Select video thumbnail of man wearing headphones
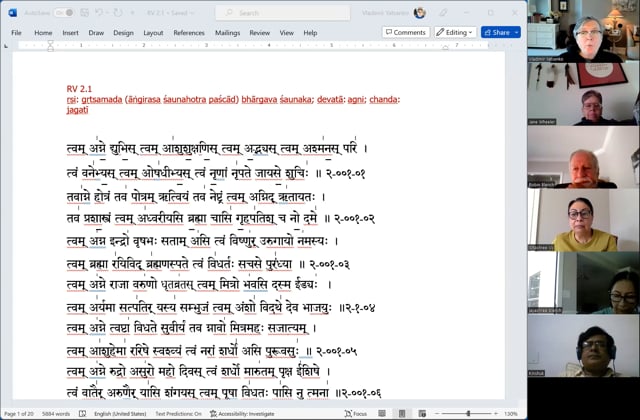The height and width of the screenshot is (420, 640). coord(583,346)
